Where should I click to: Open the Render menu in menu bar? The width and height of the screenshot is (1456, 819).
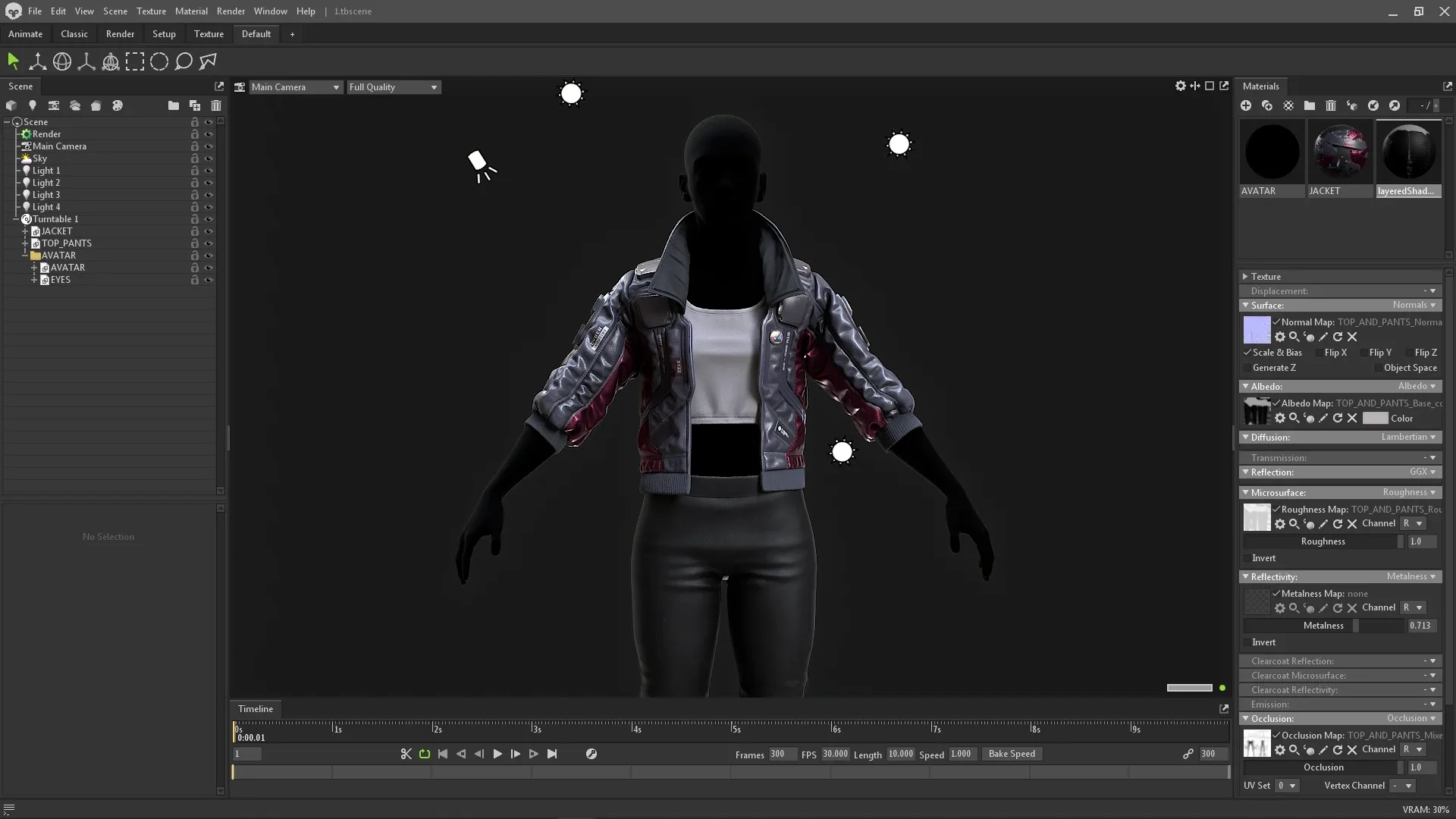pos(230,11)
